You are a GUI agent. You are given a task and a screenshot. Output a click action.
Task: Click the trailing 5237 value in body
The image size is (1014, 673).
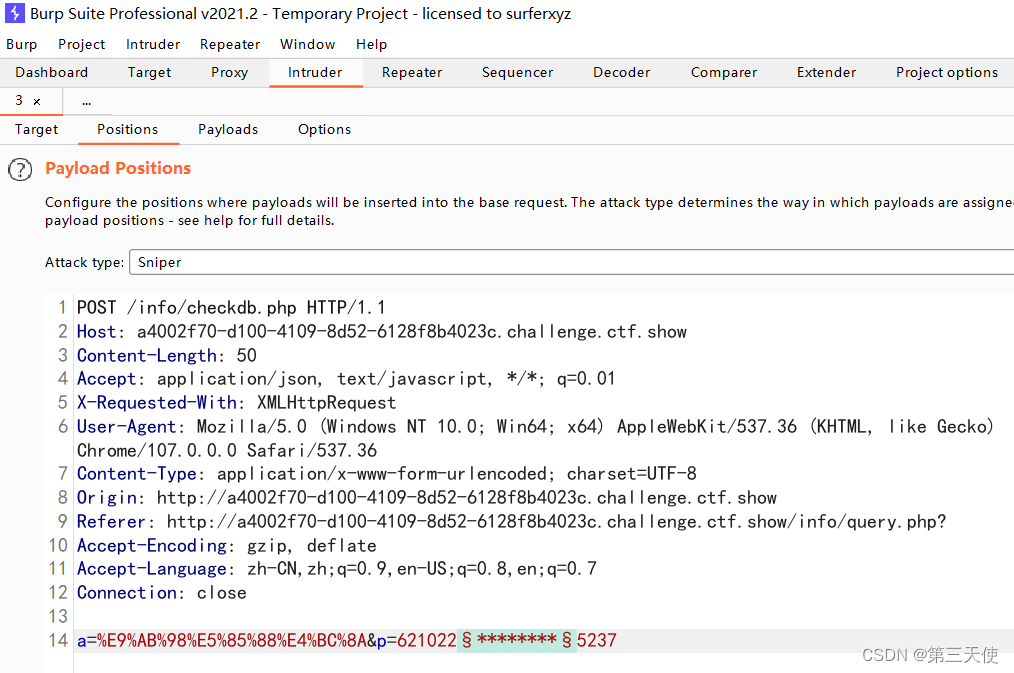(596, 641)
